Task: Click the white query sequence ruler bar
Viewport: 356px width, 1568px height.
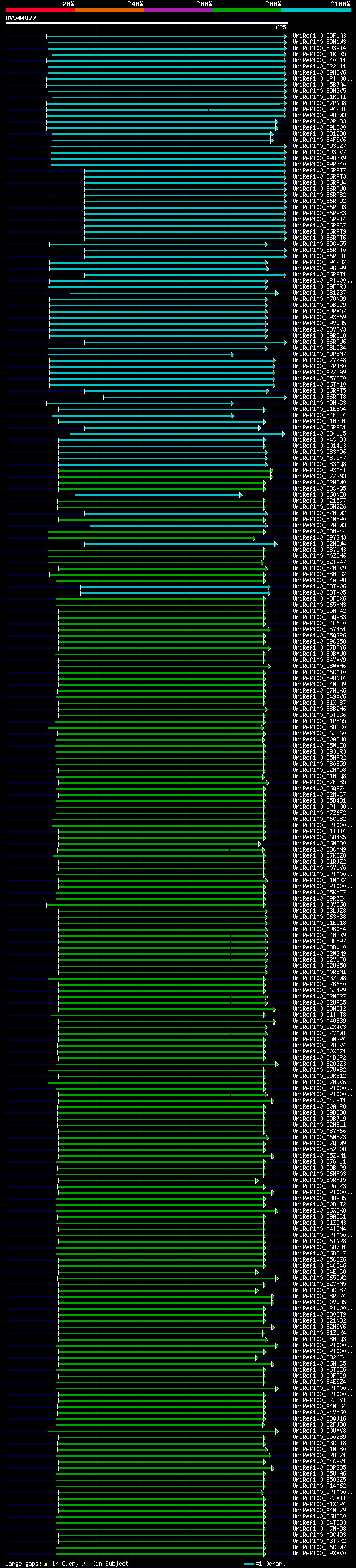Action: pyautogui.click(x=146, y=22)
